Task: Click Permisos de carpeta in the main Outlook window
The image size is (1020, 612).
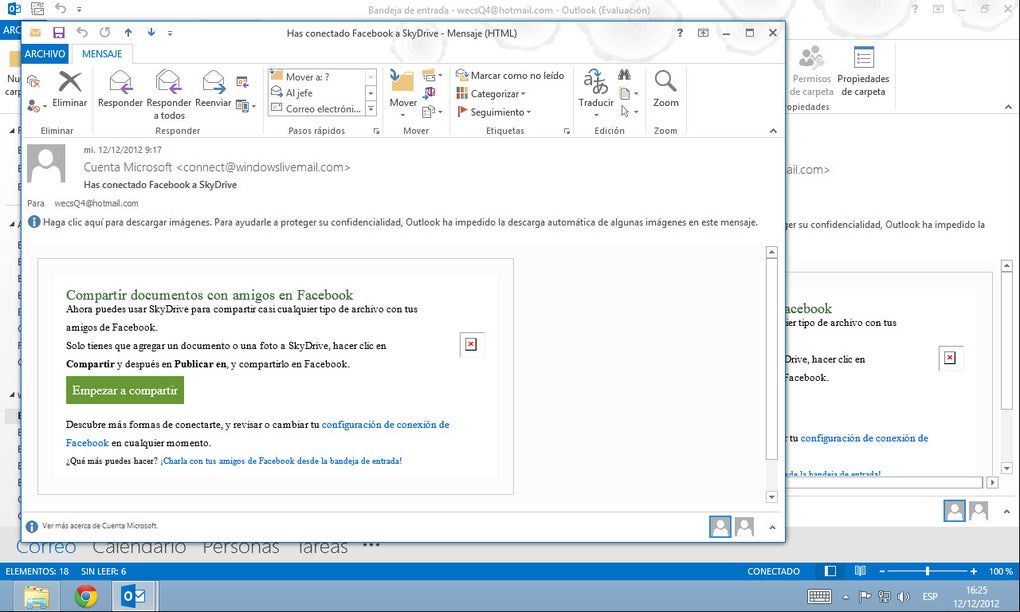Action: (811, 72)
